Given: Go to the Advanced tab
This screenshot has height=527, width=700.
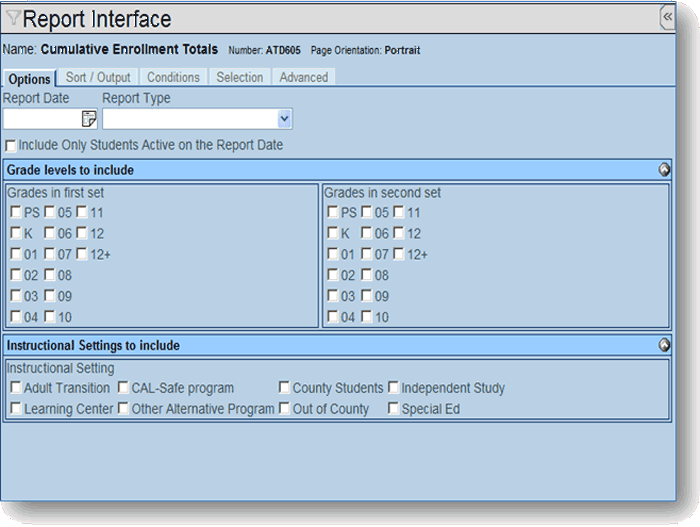Looking at the screenshot, I should click(x=304, y=77).
